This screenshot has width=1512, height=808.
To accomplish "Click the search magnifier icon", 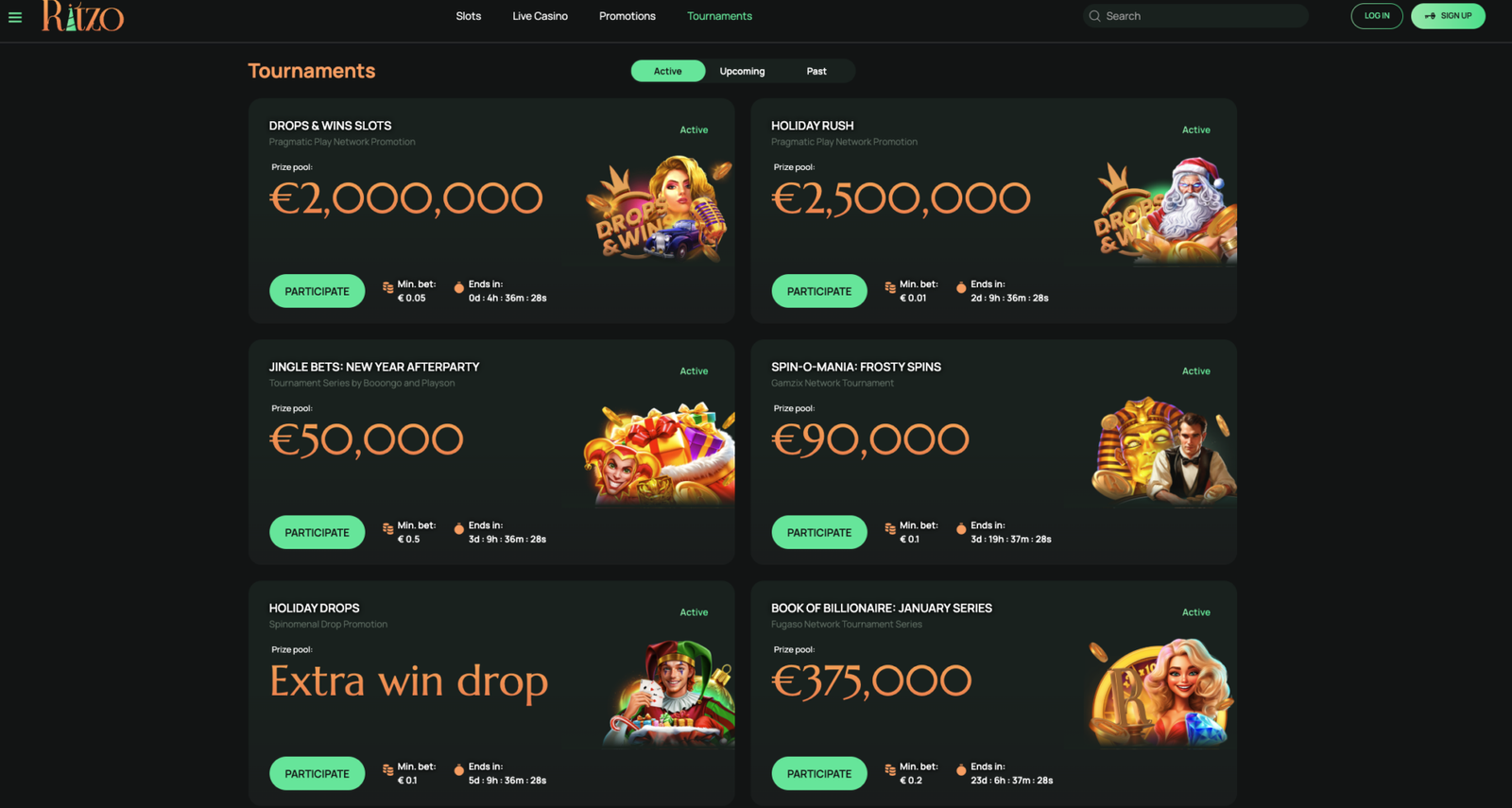I will [1094, 16].
